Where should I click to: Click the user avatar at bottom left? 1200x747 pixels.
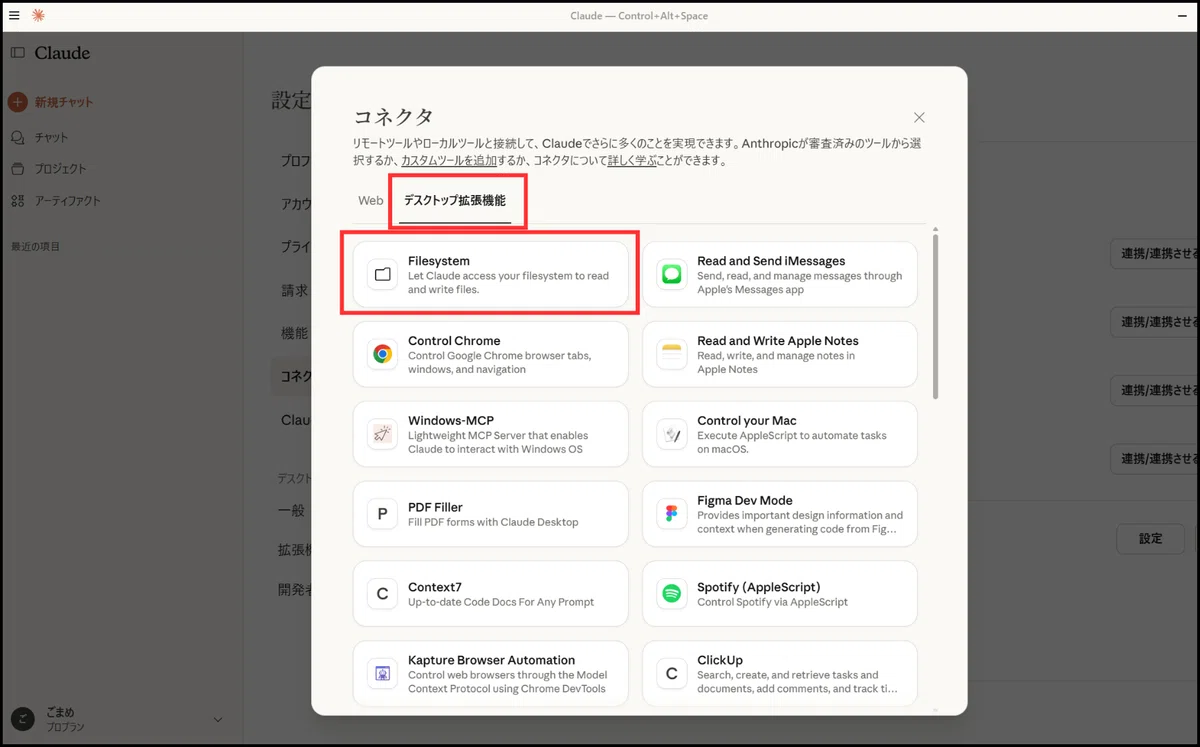(23, 718)
